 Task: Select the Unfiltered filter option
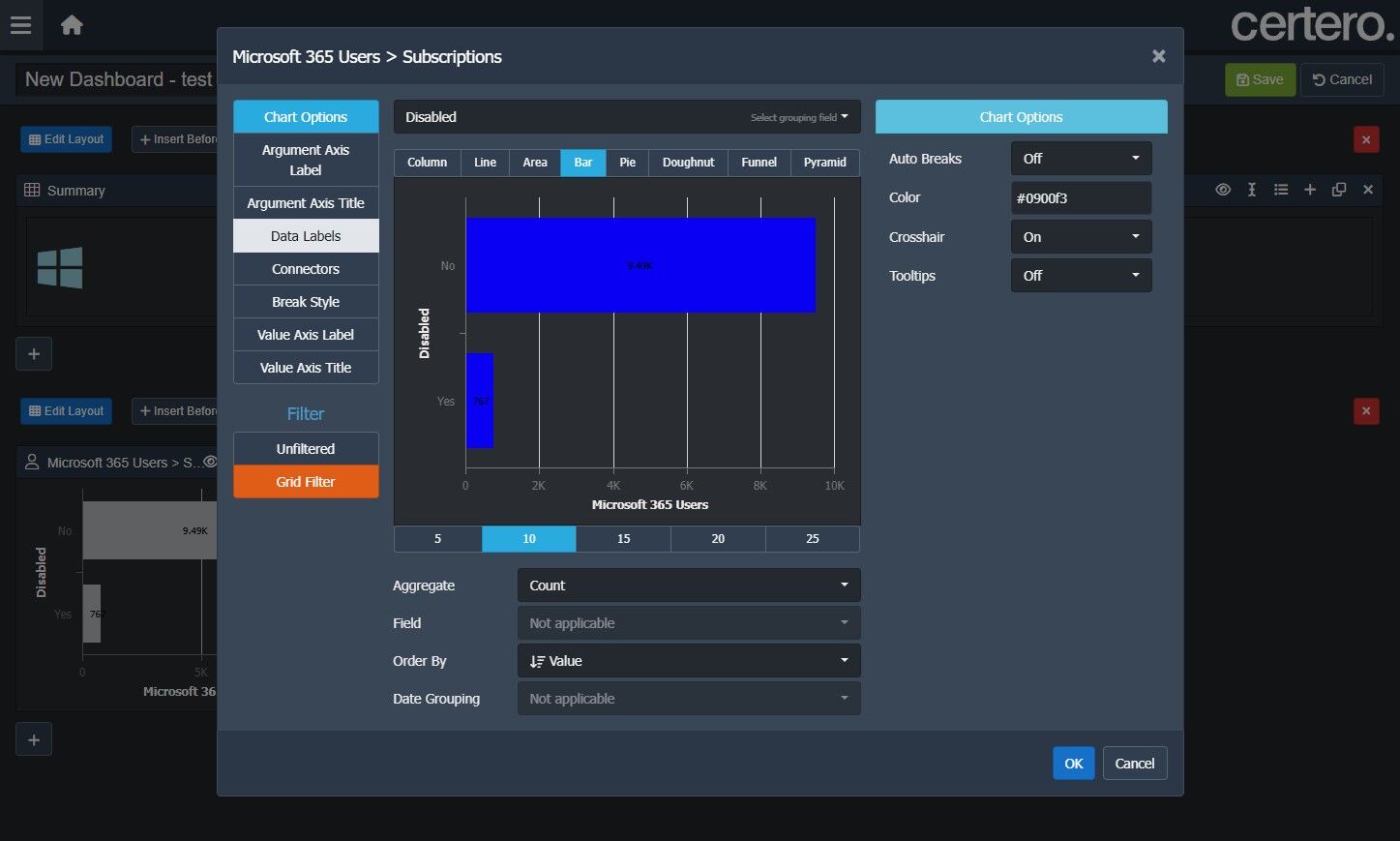pos(306,449)
